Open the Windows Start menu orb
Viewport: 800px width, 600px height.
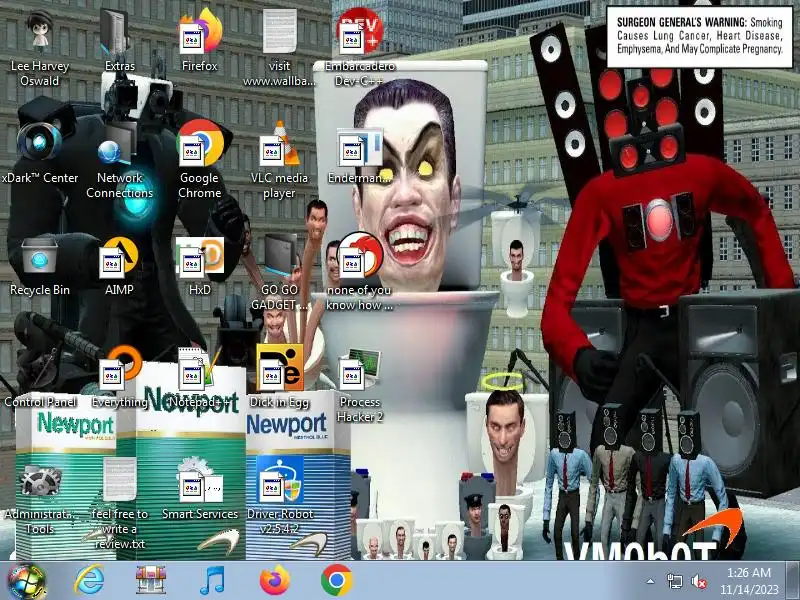[x=26, y=581]
